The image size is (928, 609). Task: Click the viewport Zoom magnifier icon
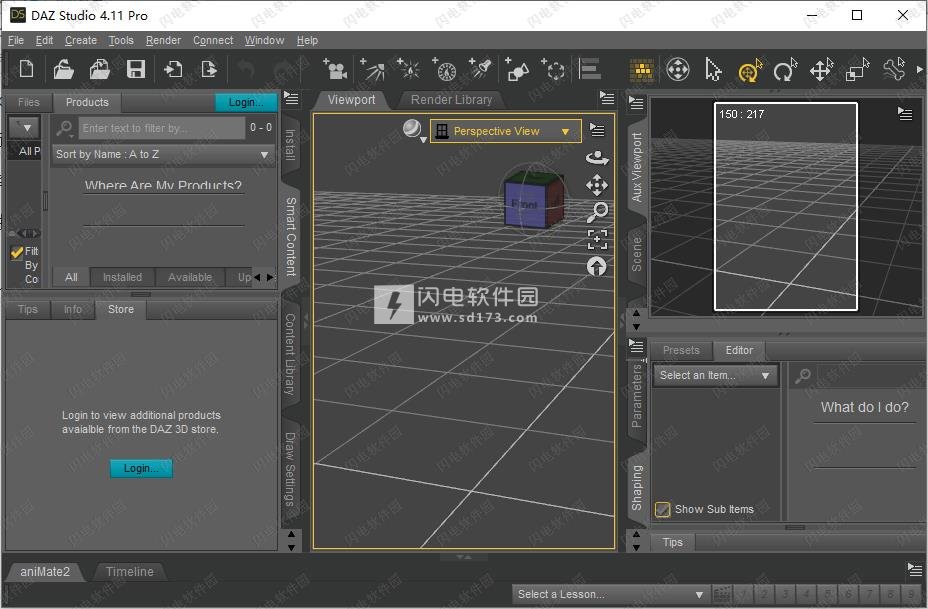tap(597, 212)
